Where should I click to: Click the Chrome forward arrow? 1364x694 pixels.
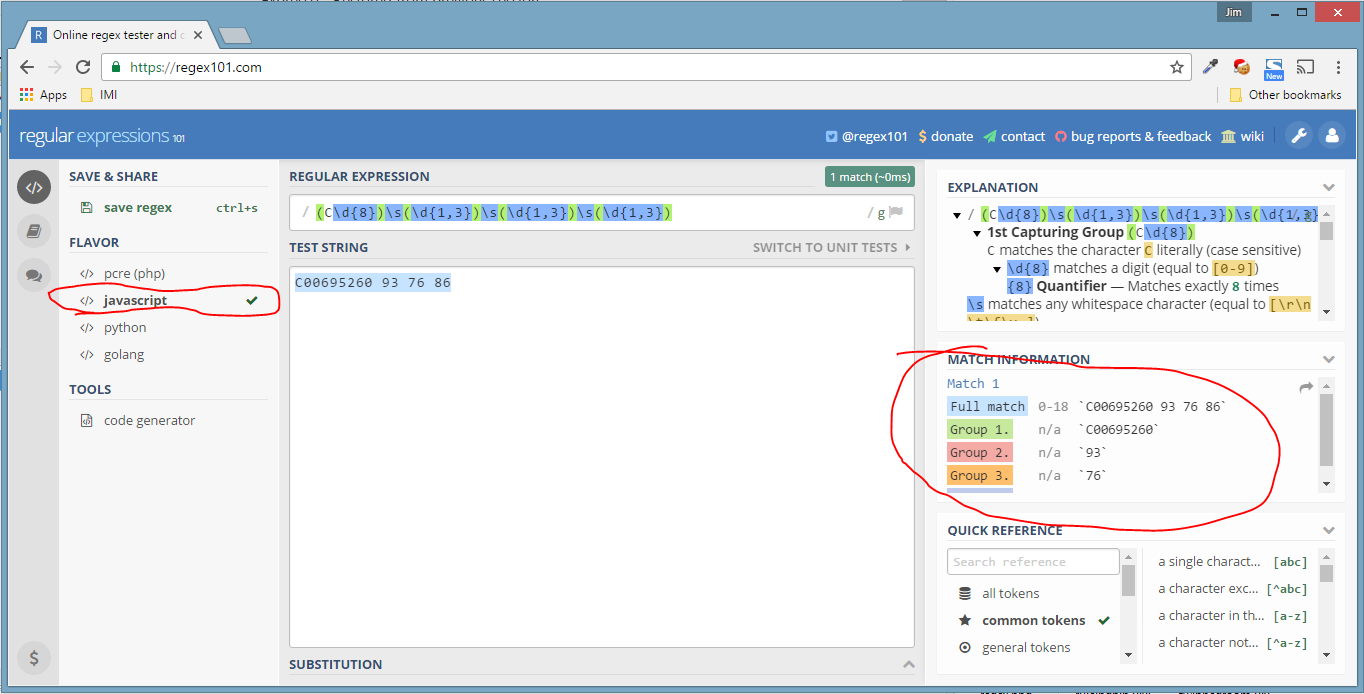pyautogui.click(x=55, y=67)
